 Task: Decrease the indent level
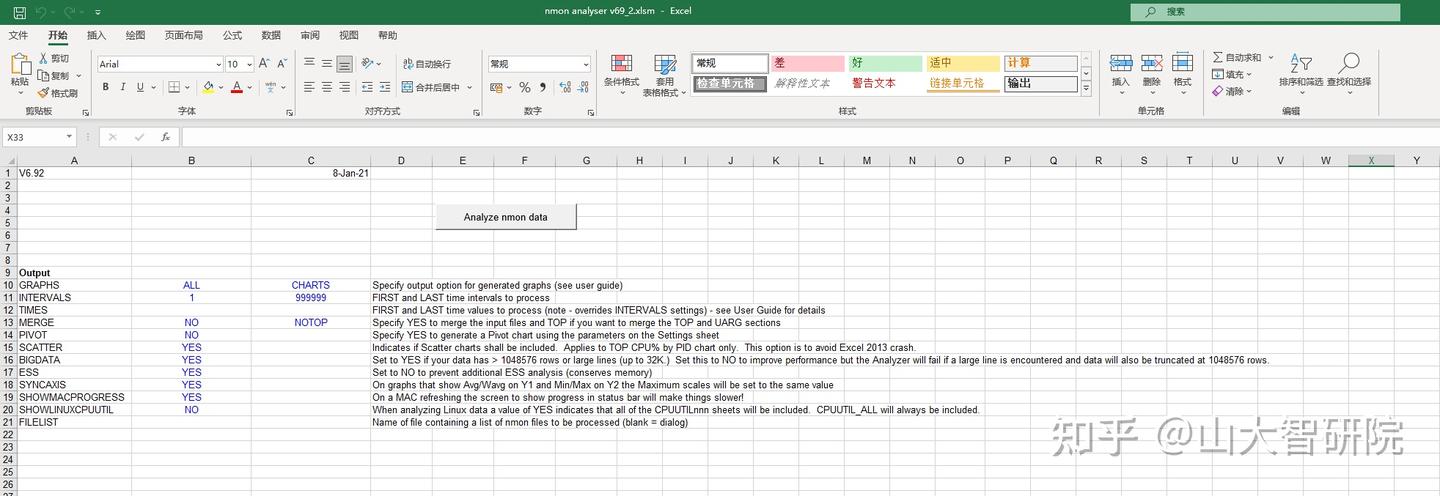[x=368, y=87]
